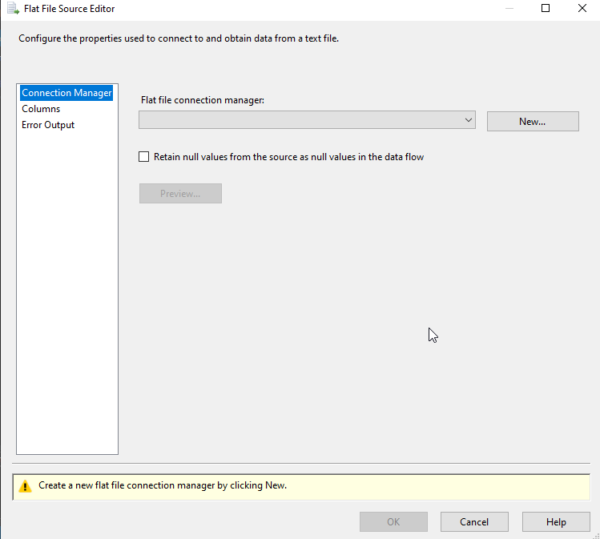The height and width of the screenshot is (539, 600).
Task: Click the OK button
Action: click(393, 522)
